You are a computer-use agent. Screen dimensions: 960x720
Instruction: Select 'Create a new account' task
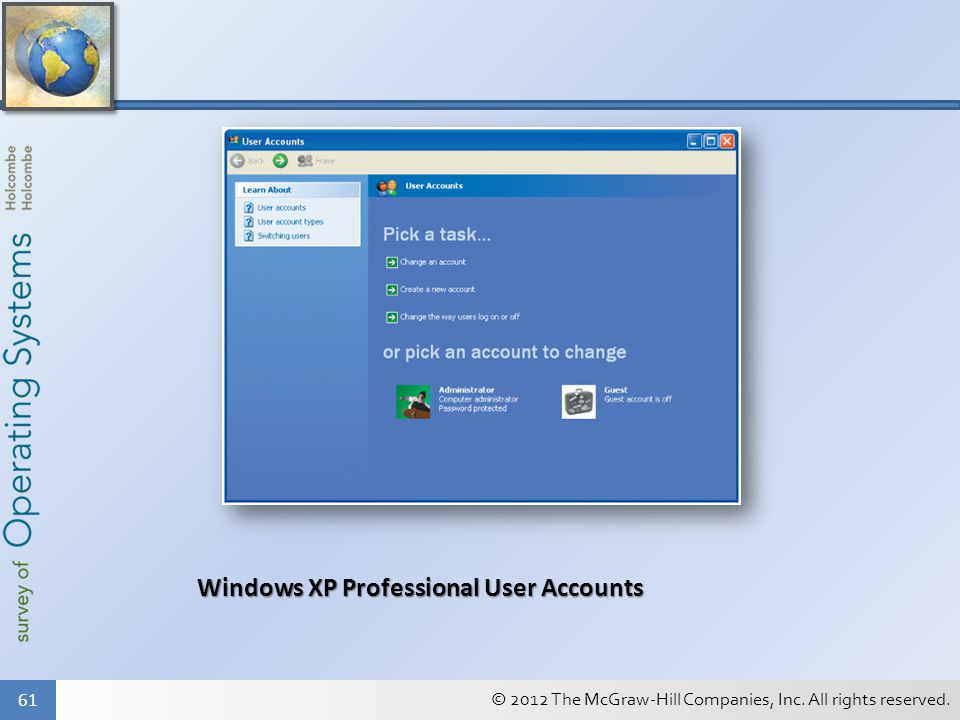click(437, 290)
